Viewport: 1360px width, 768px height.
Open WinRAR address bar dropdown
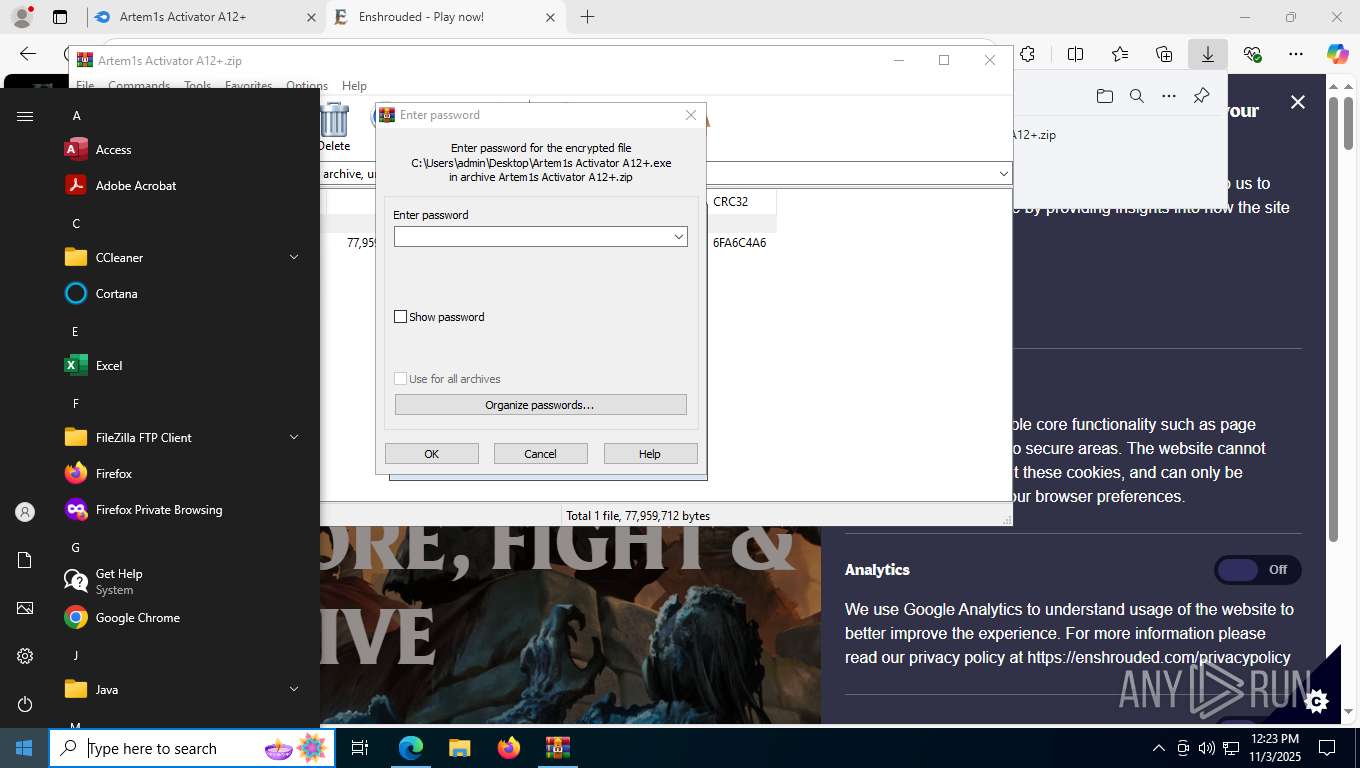coord(1003,174)
